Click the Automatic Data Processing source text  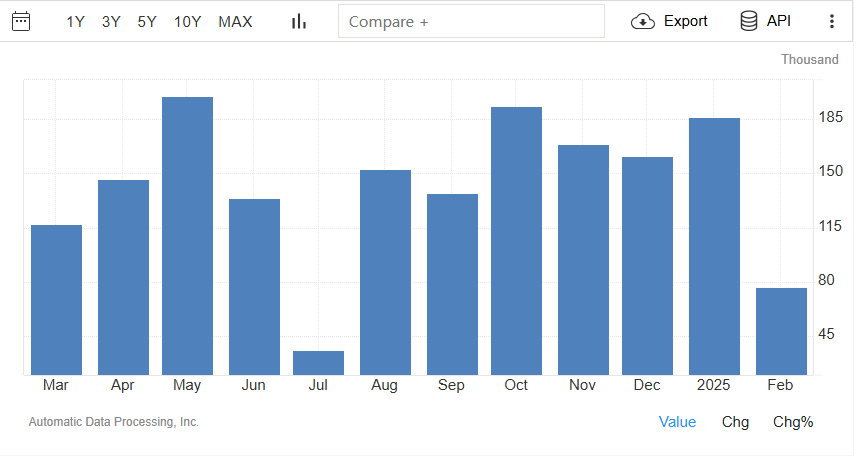click(114, 422)
